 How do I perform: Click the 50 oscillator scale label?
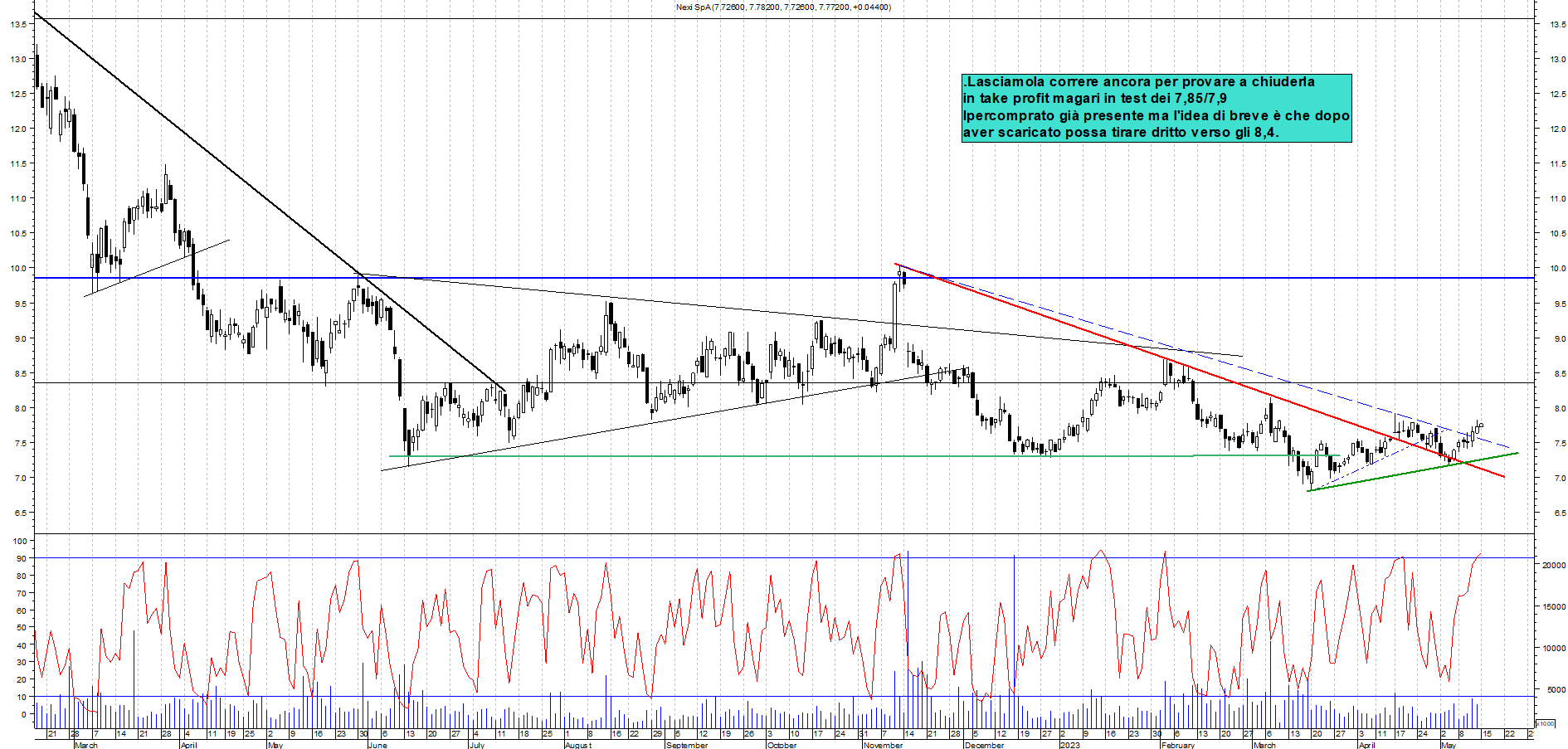tap(22, 627)
